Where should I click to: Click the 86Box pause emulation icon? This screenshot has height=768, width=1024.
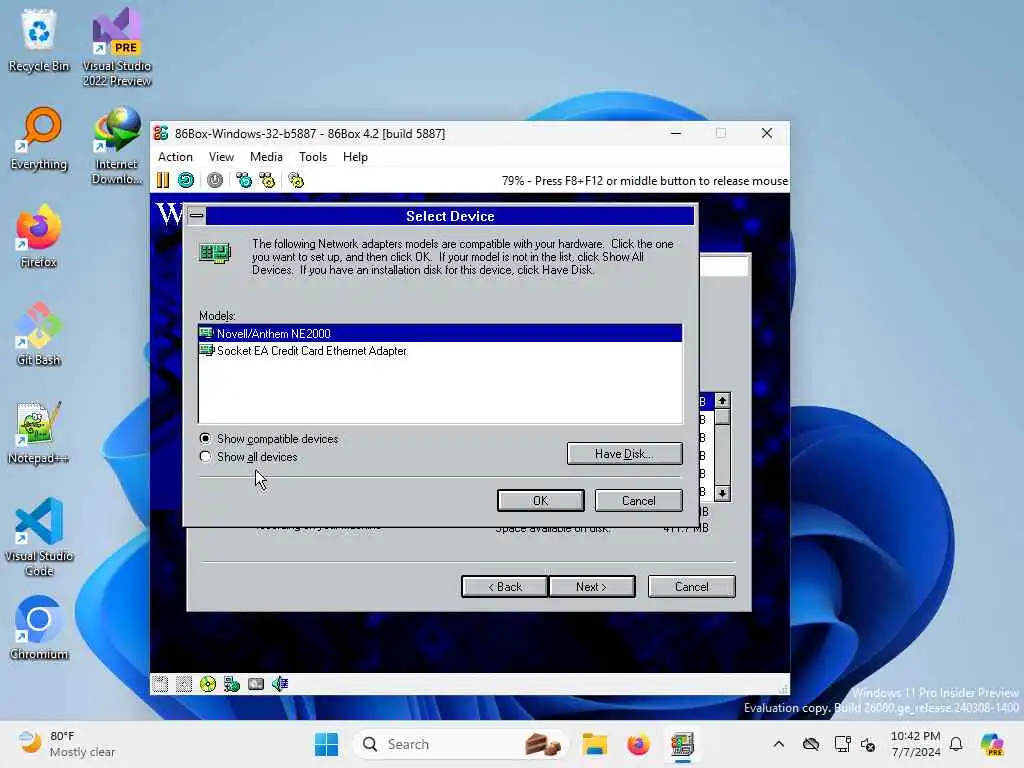tap(163, 180)
